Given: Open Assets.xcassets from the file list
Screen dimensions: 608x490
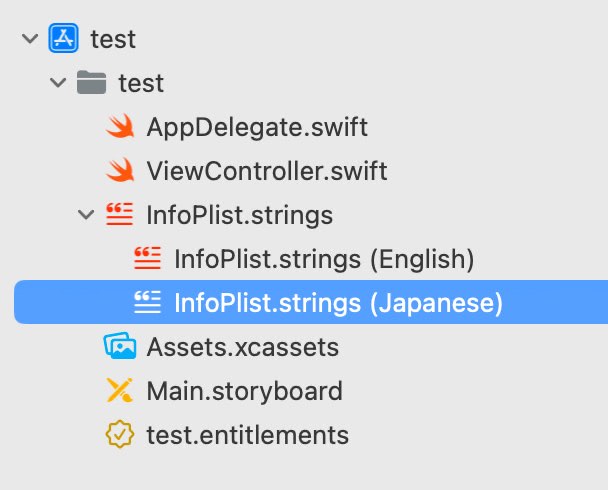Looking at the screenshot, I should point(243,347).
